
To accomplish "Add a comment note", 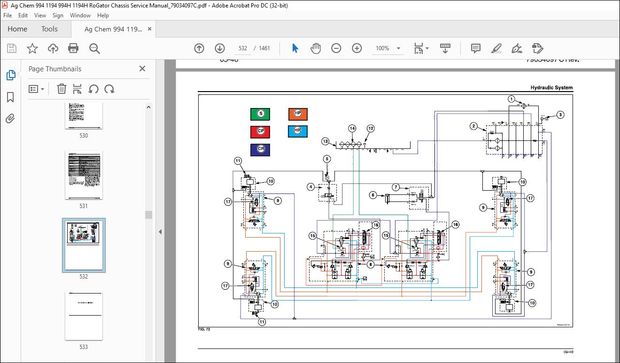I will pyautogui.click(x=475, y=48).
